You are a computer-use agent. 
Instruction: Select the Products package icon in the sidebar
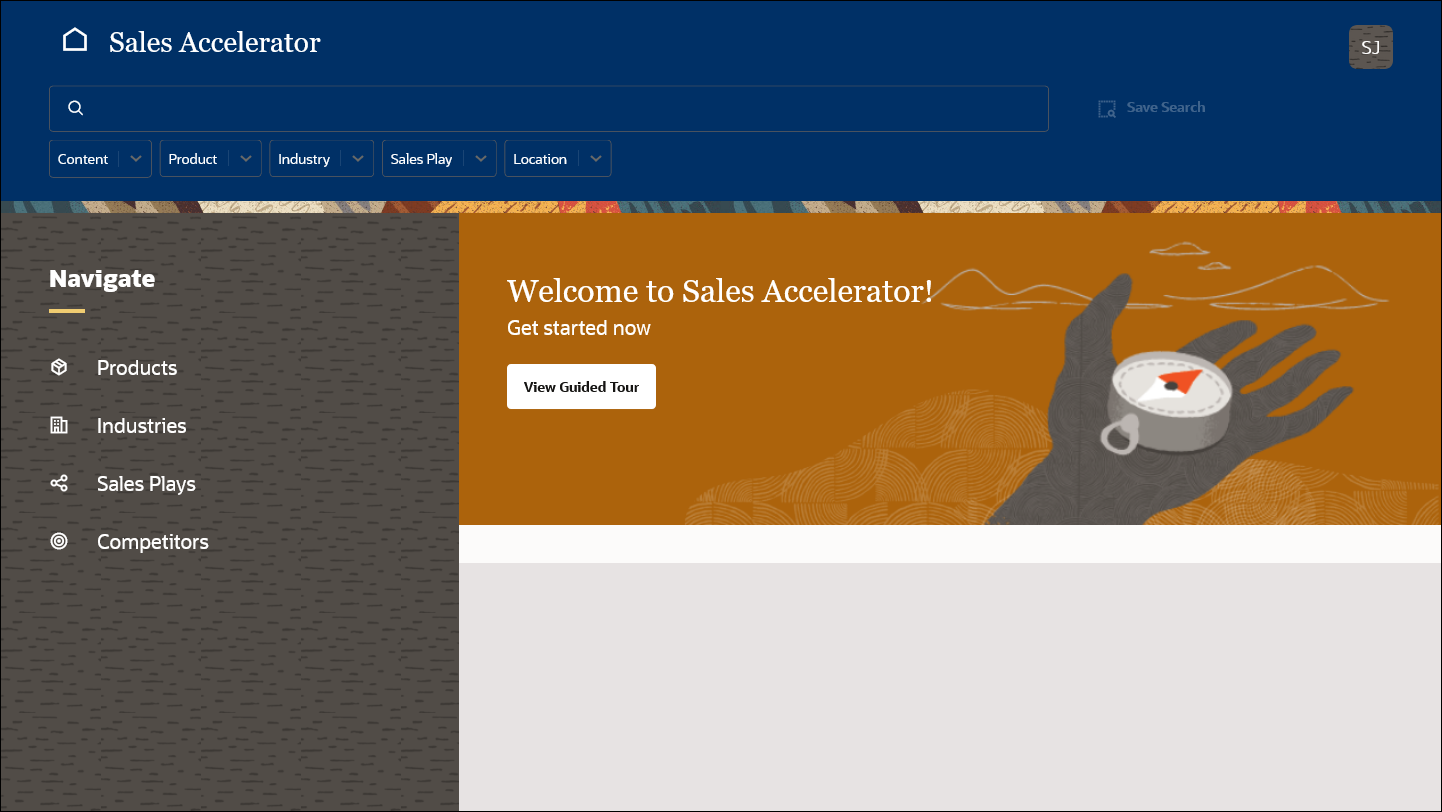point(59,367)
